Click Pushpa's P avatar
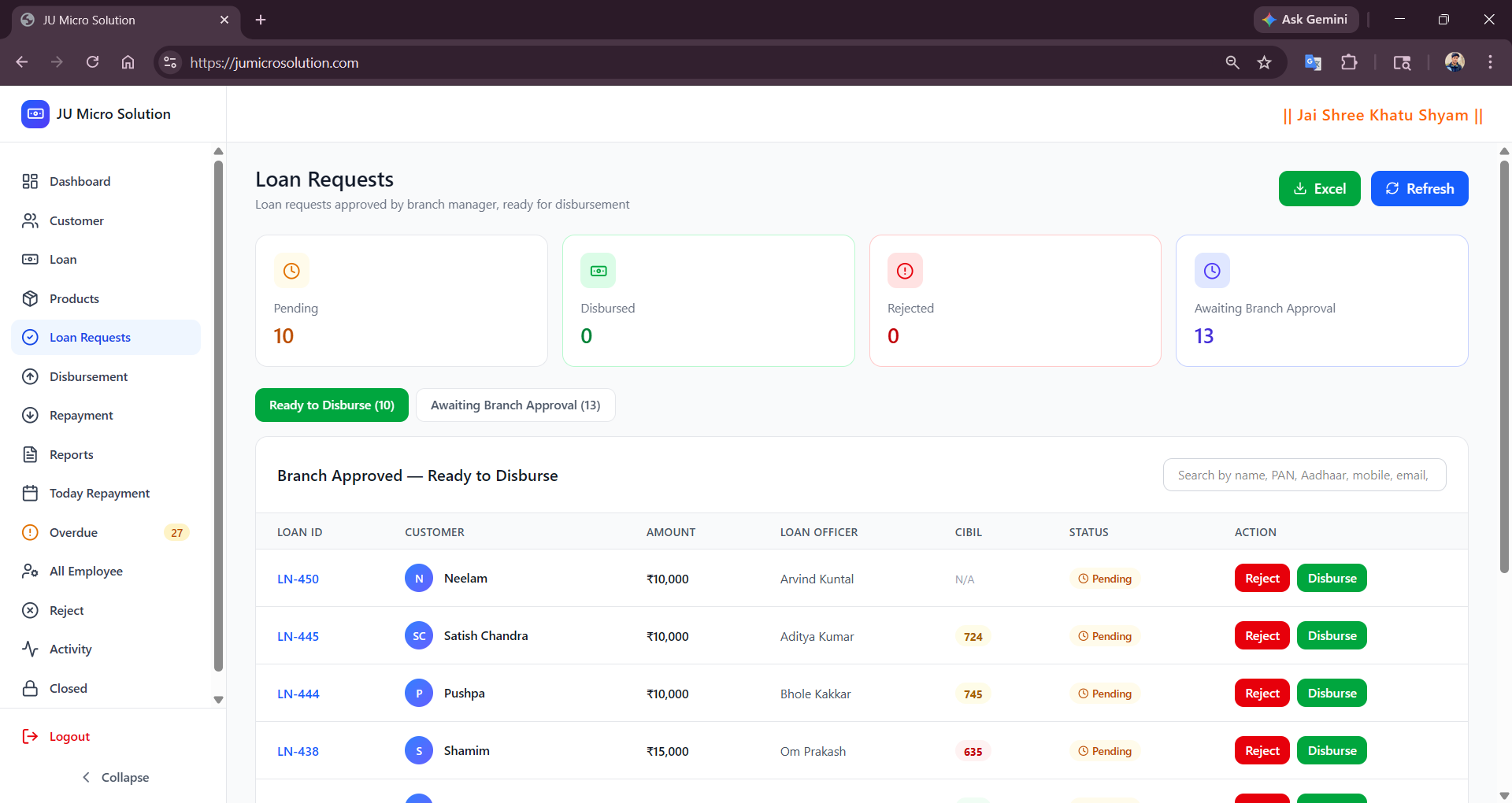The width and height of the screenshot is (1512, 803). pyautogui.click(x=419, y=693)
